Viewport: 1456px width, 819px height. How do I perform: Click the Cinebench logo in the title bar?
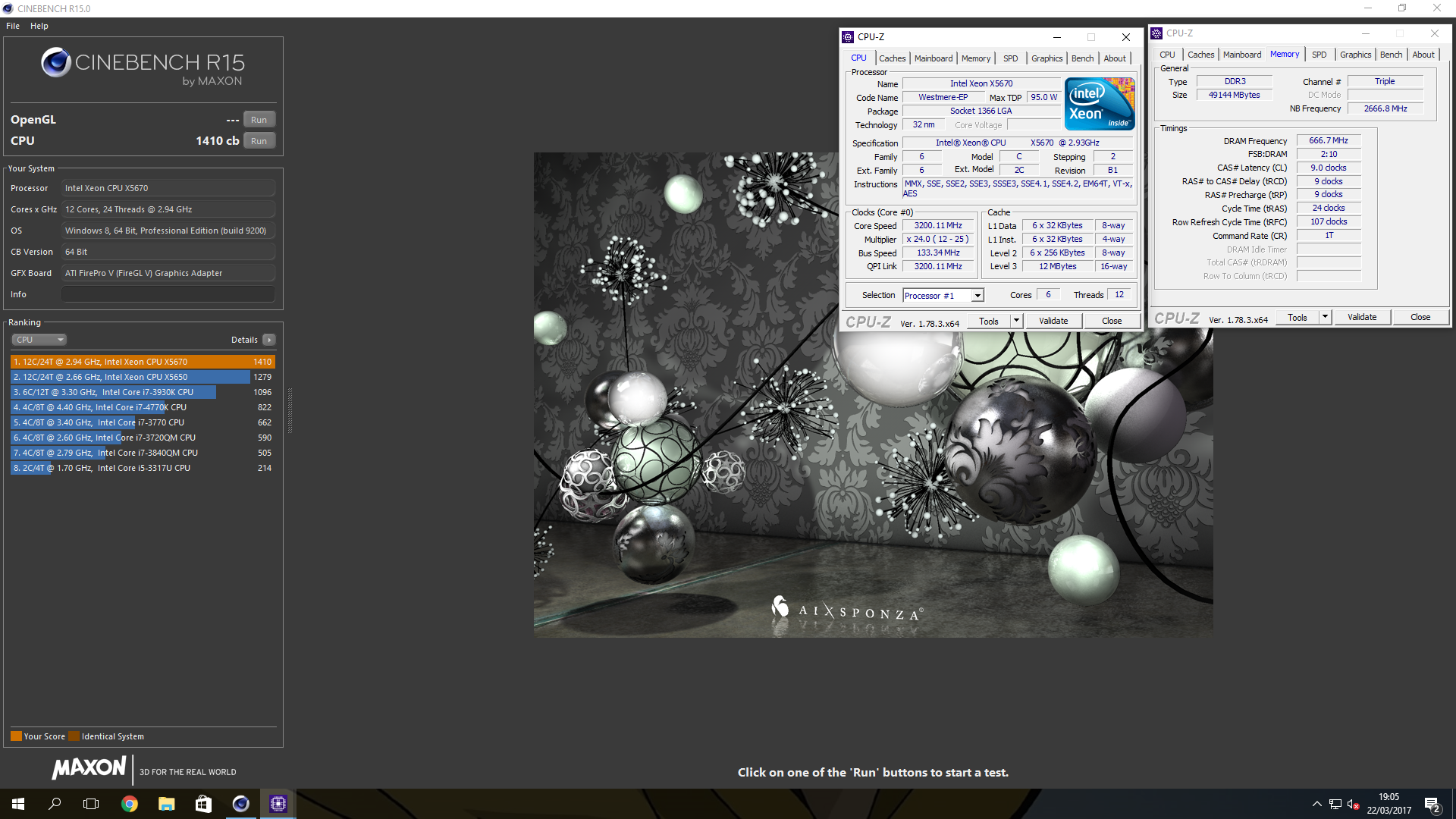tap(8, 8)
